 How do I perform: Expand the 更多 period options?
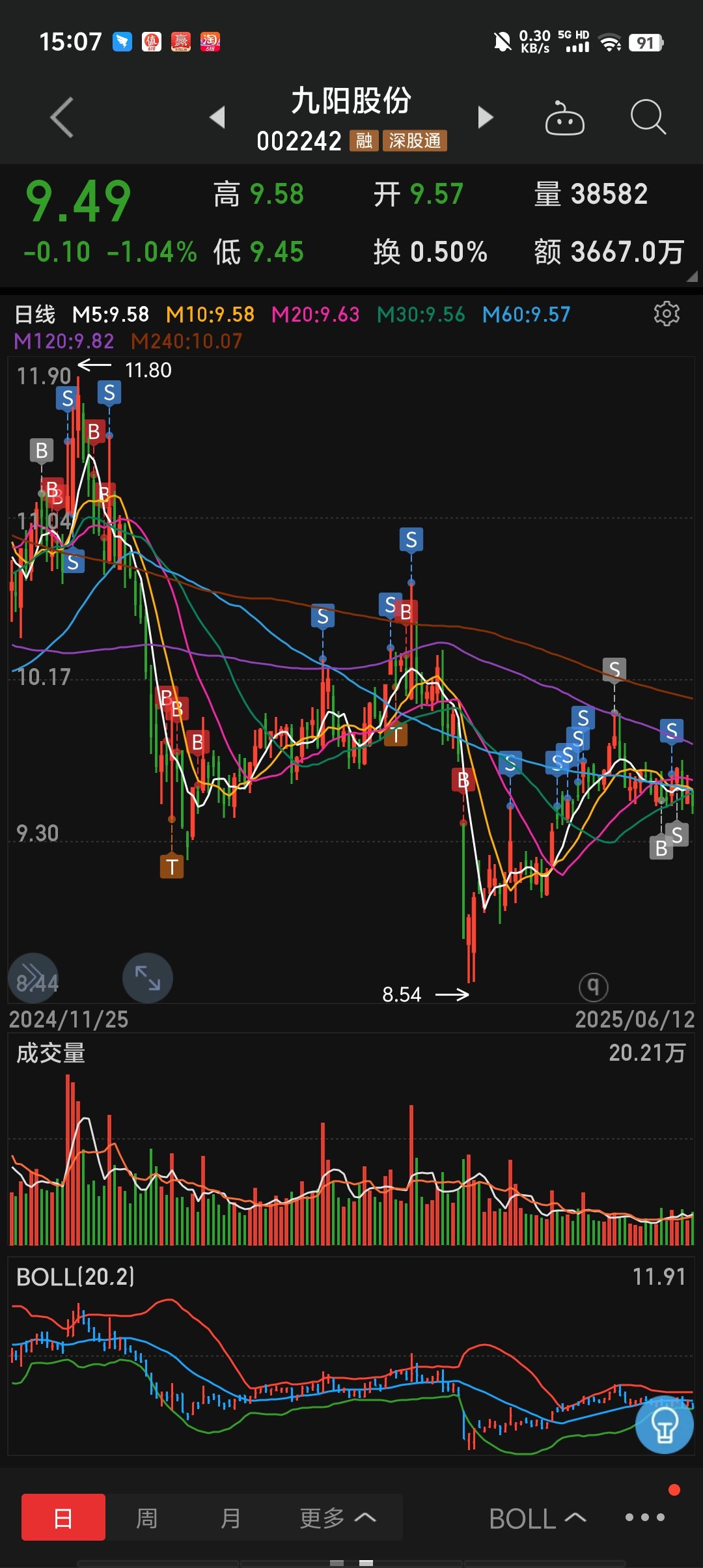pyautogui.click(x=338, y=1519)
